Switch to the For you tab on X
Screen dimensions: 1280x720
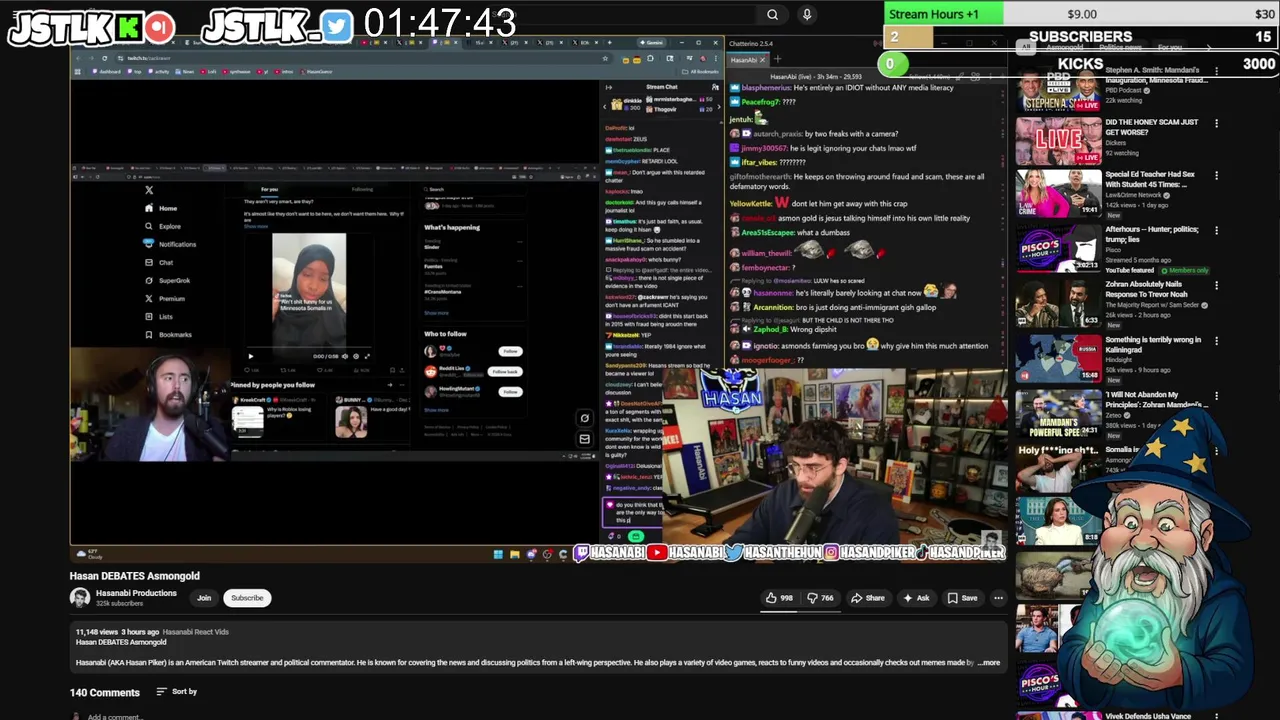[269, 189]
